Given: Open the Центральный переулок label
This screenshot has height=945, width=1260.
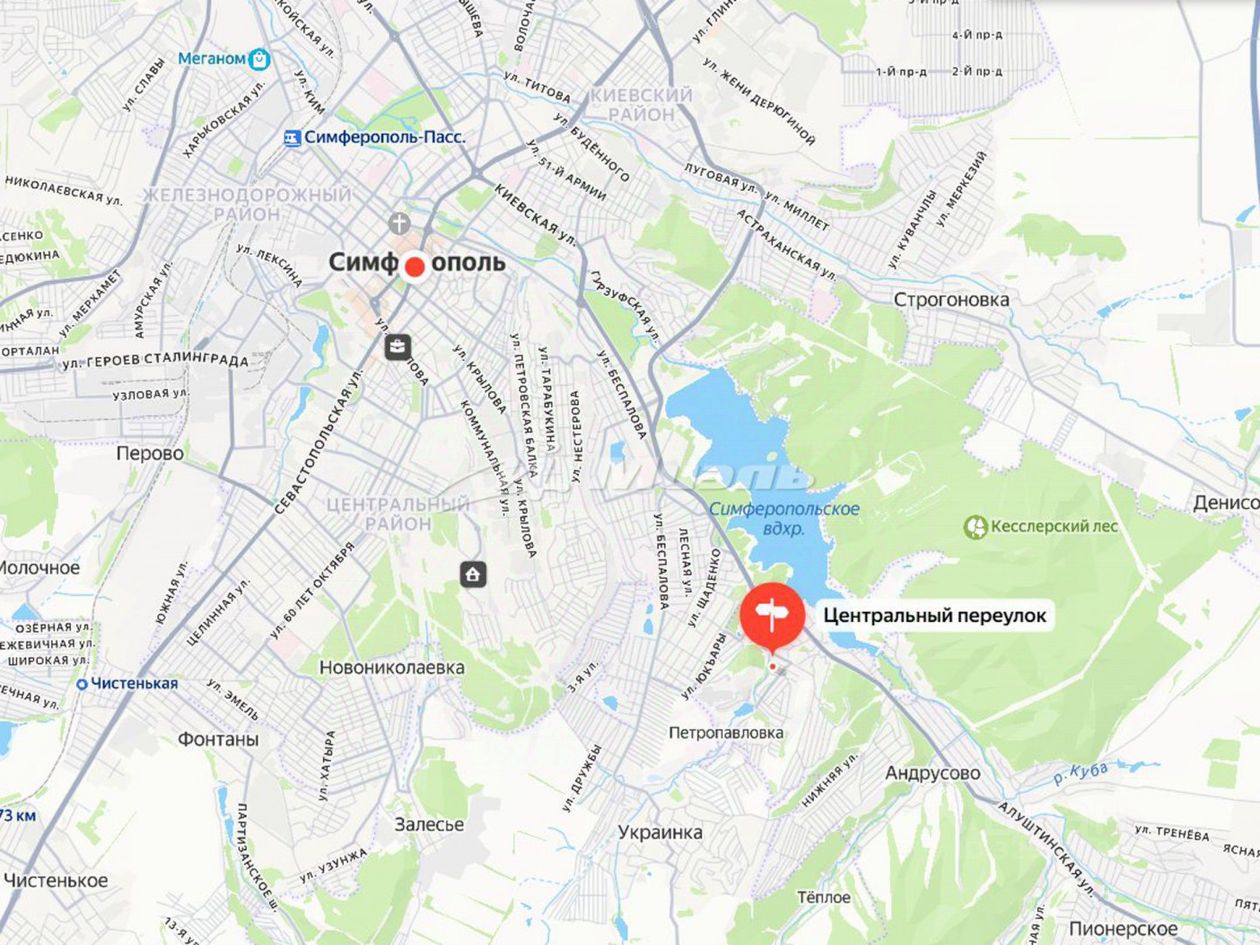Looking at the screenshot, I should 935,616.
